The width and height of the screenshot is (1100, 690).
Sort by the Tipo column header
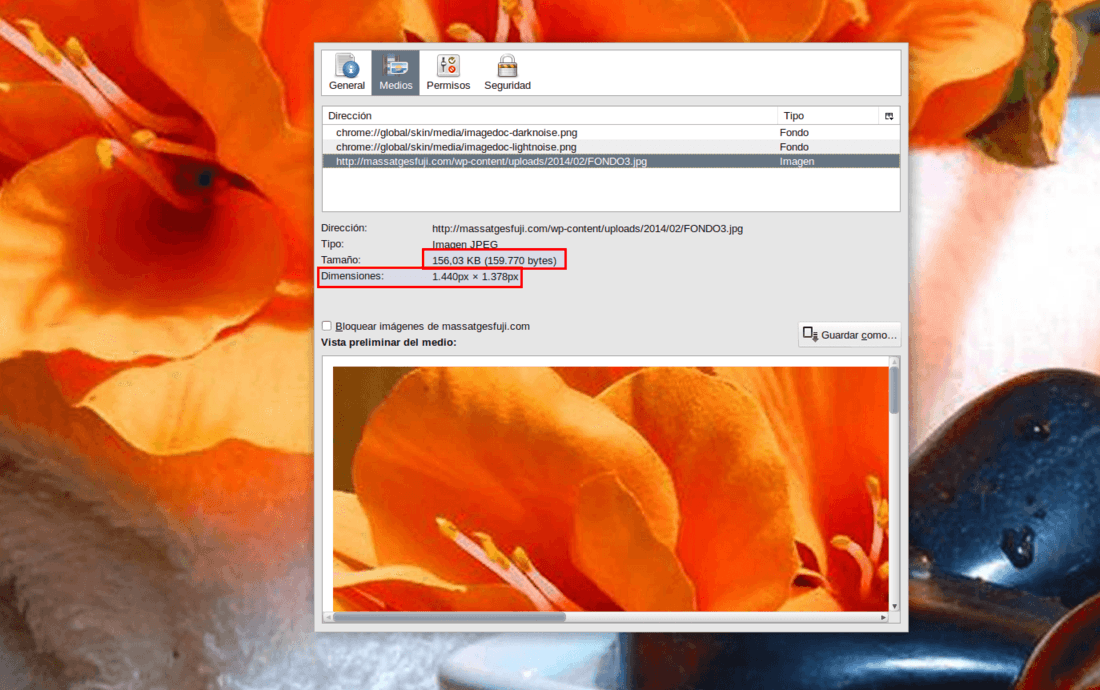coord(828,116)
